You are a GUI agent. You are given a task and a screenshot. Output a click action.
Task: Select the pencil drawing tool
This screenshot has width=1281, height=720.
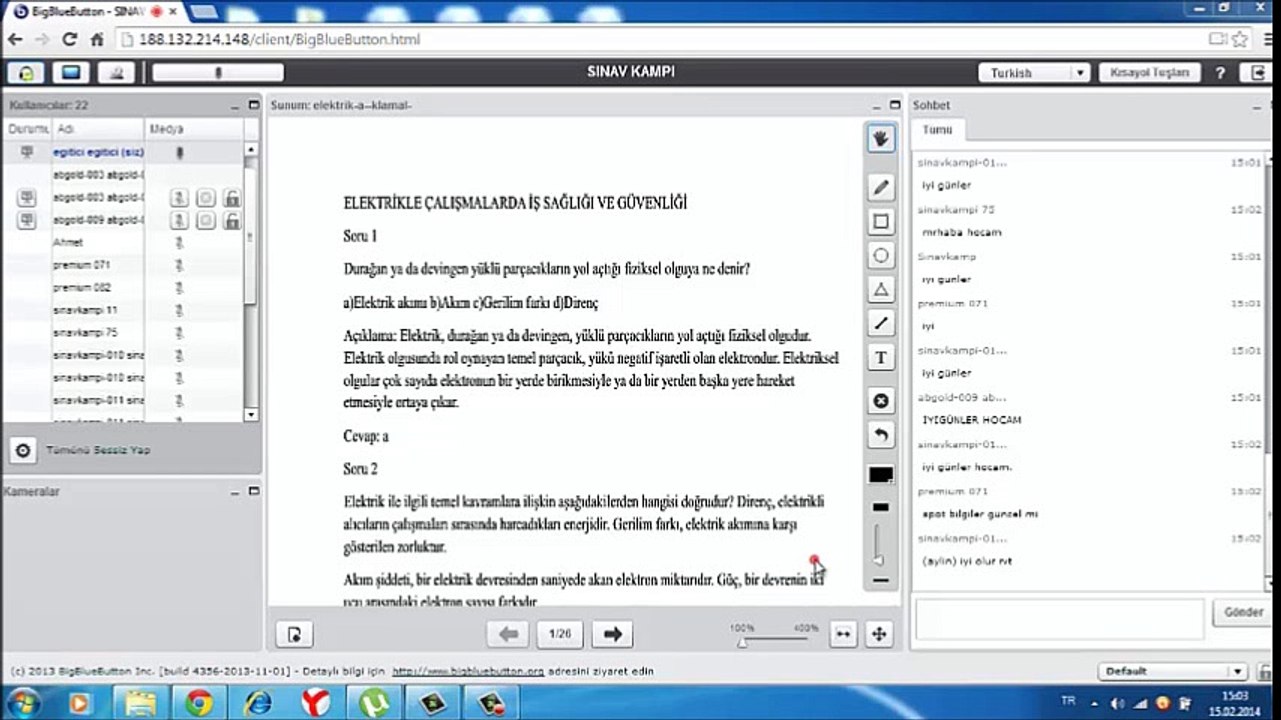pos(880,187)
